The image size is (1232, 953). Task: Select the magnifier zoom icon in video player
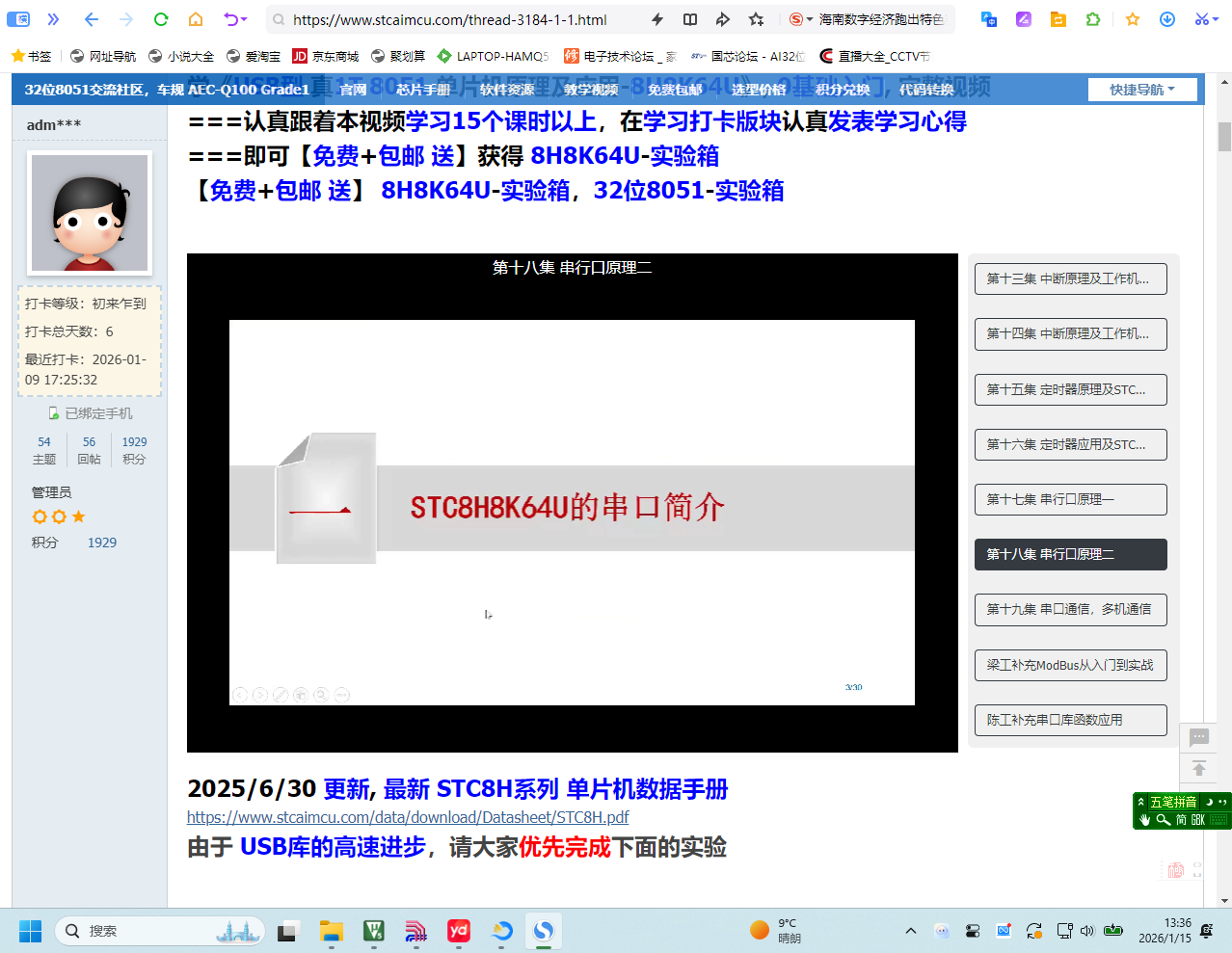[321, 694]
